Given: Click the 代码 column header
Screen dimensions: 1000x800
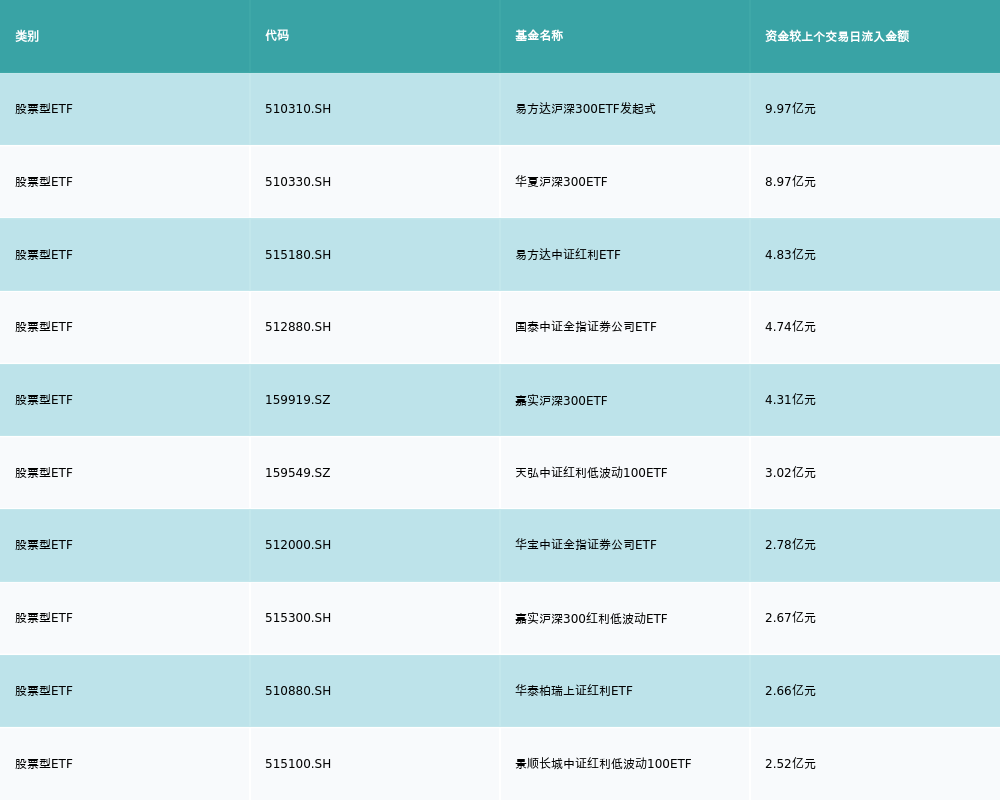Looking at the screenshot, I should [x=277, y=36].
